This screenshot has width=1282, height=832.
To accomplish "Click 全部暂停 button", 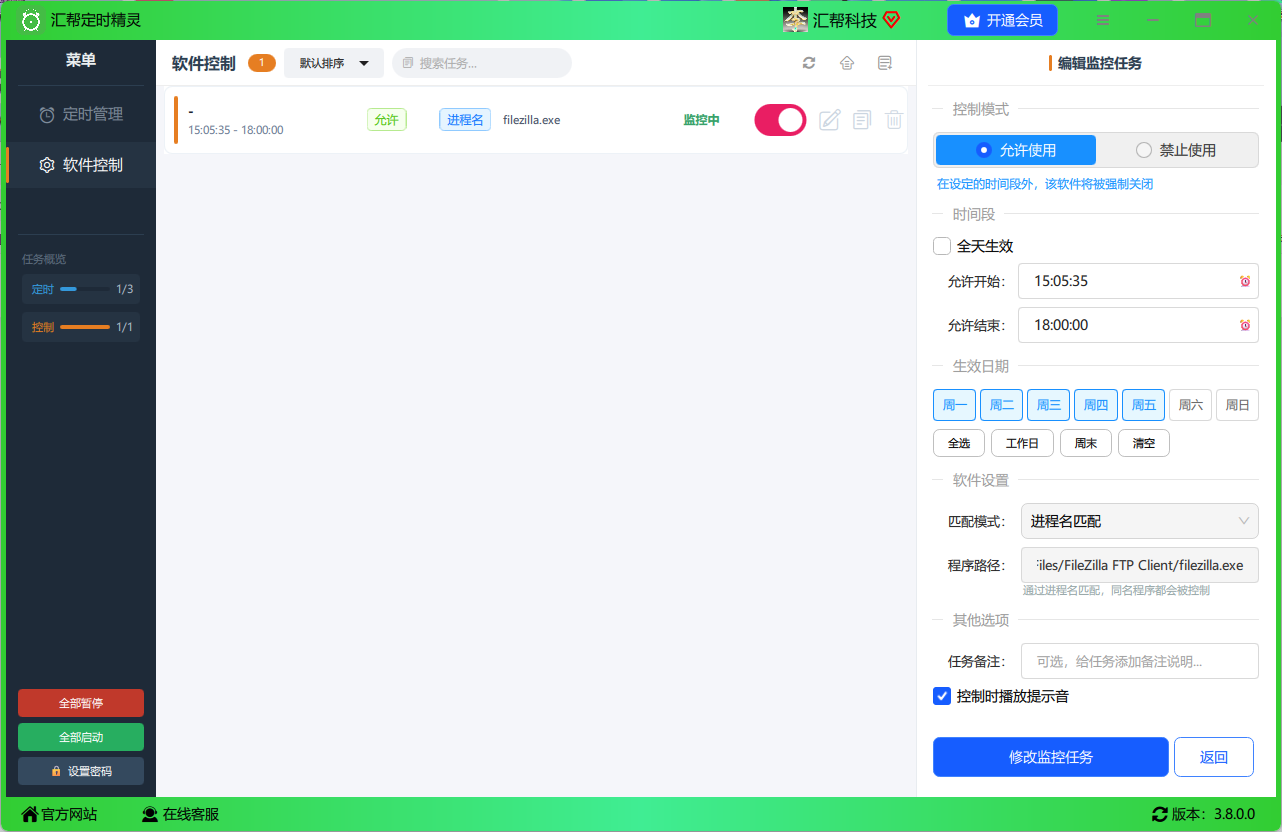I will pyautogui.click(x=81, y=703).
